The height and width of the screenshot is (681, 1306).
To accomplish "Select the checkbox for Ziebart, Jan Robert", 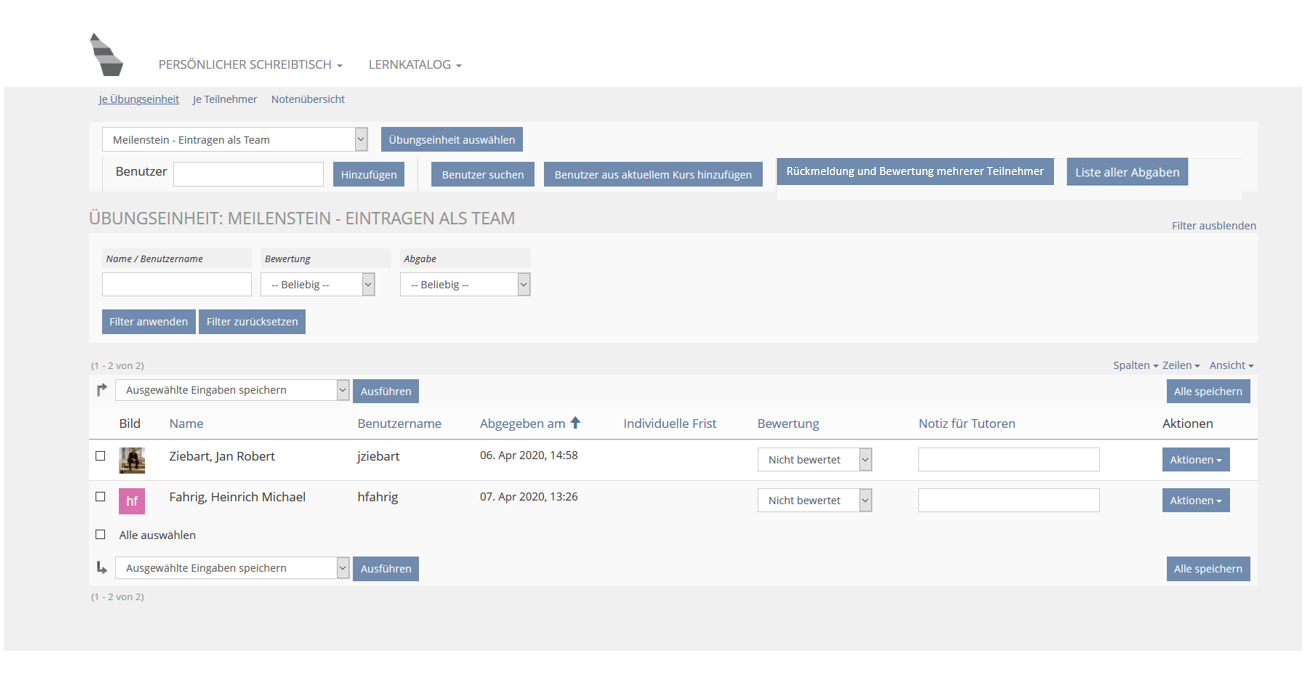I will coord(100,456).
